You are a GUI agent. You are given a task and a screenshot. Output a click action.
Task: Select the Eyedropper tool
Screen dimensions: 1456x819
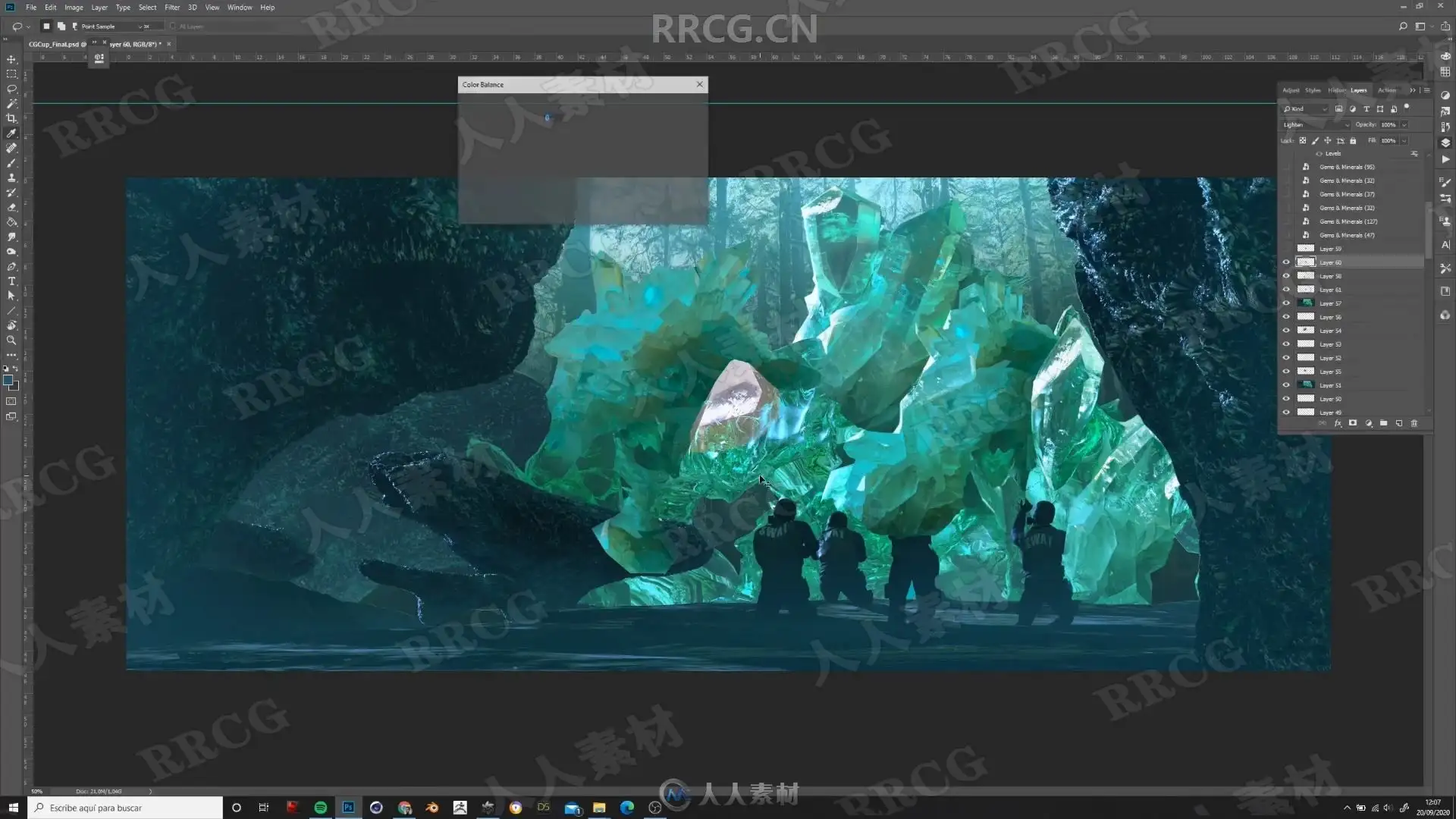pos(11,133)
